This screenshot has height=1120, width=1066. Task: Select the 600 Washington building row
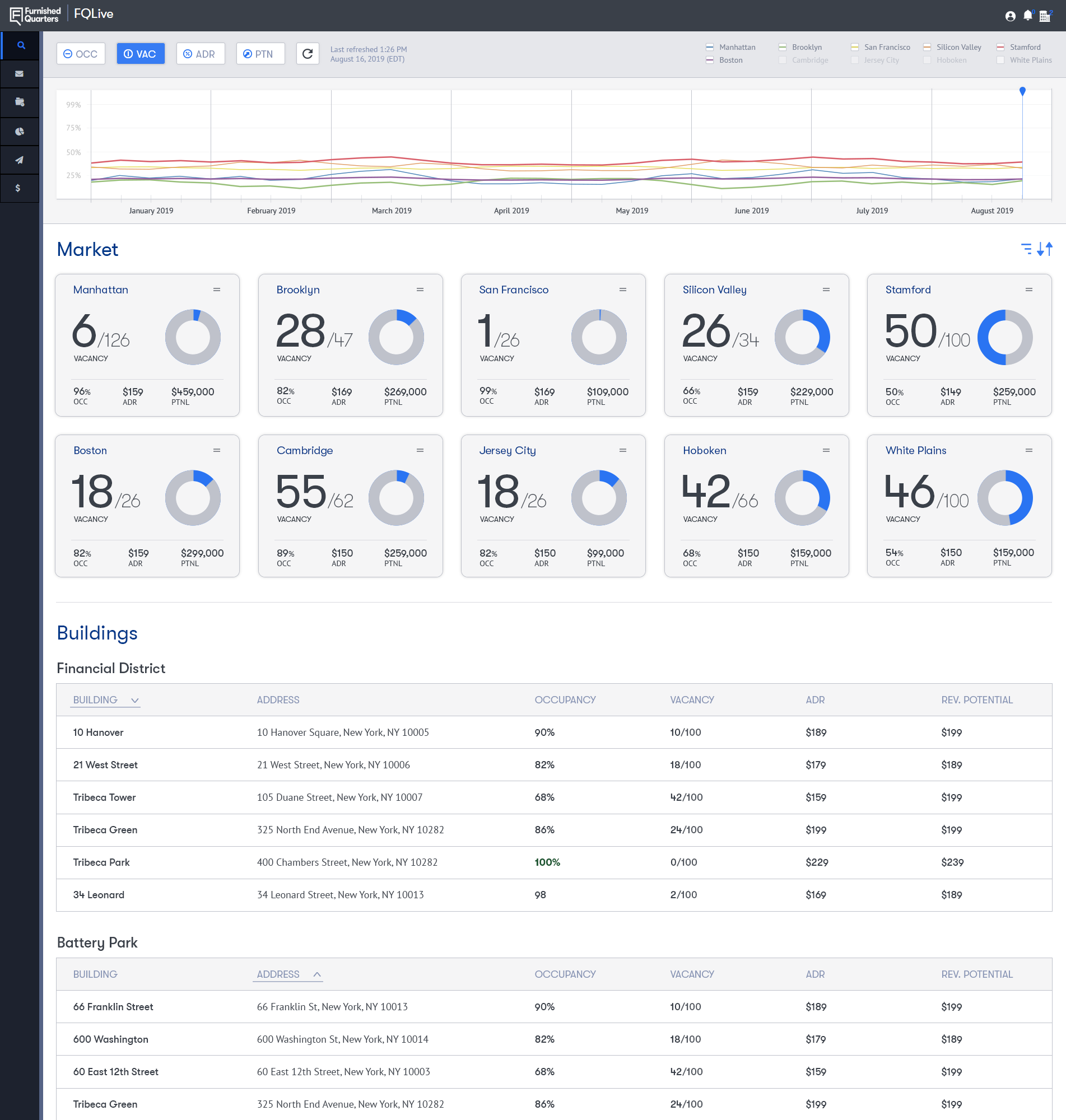554,1039
